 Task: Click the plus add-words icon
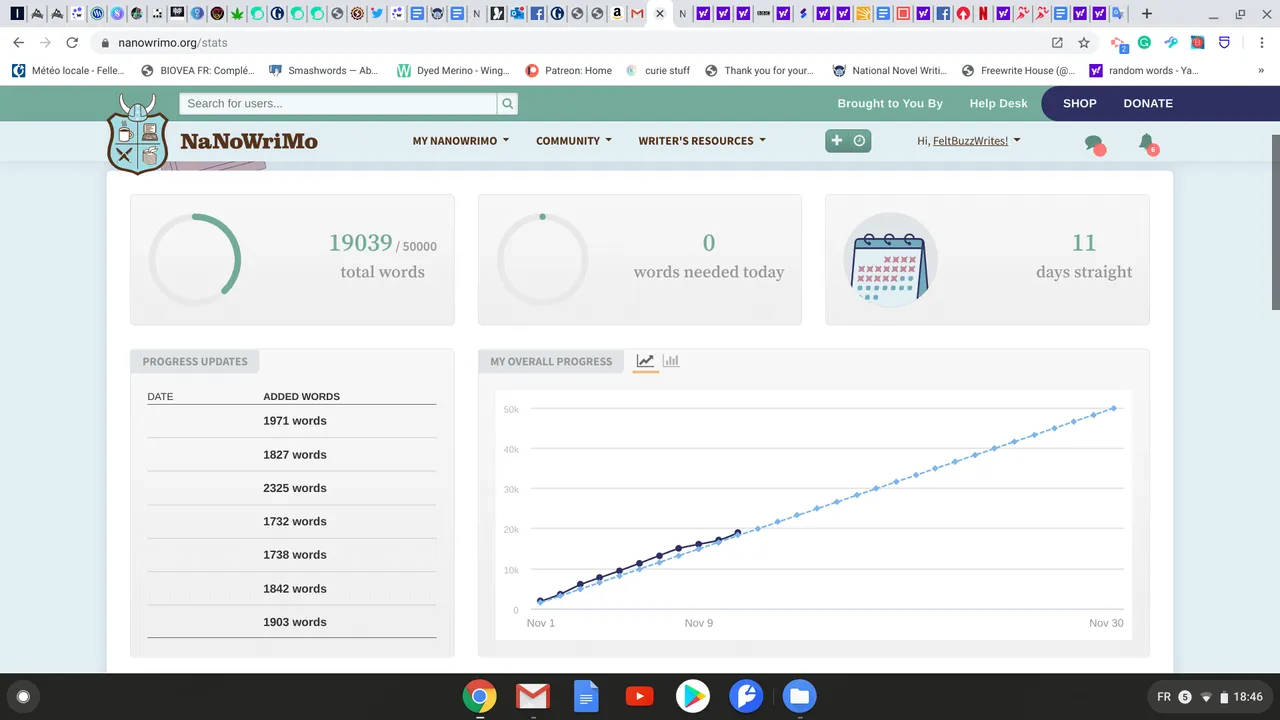click(x=837, y=141)
